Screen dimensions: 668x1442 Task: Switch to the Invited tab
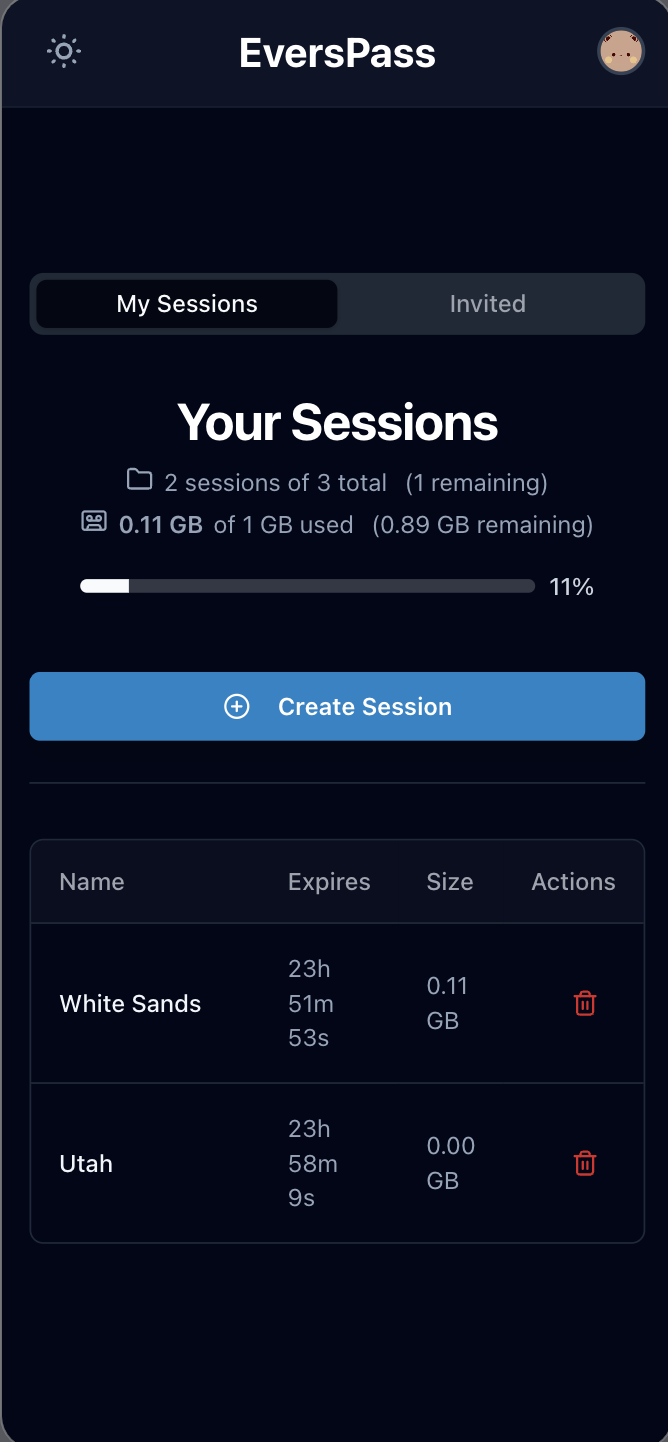pyautogui.click(x=489, y=303)
